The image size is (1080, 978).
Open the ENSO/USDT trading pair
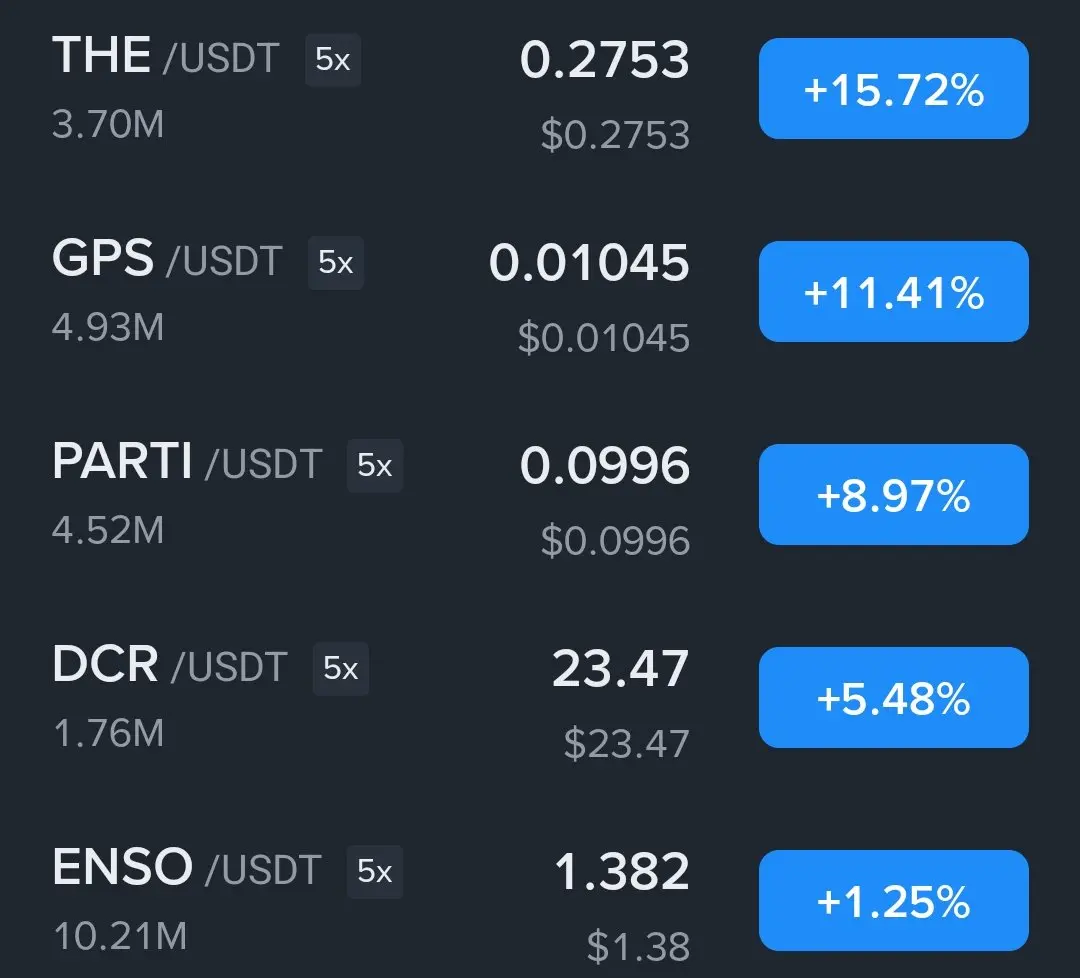[x=187, y=868]
